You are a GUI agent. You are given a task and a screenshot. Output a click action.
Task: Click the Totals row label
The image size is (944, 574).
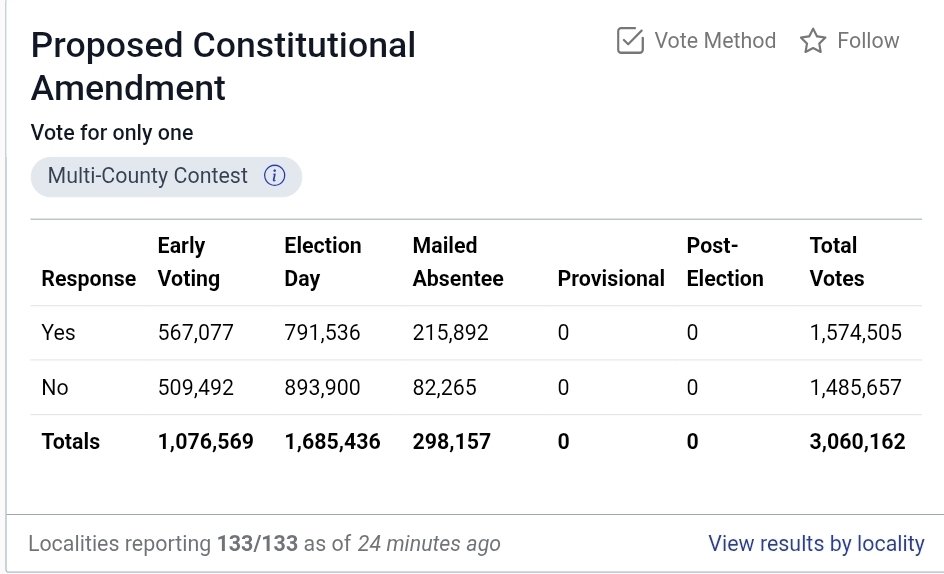[71, 441]
